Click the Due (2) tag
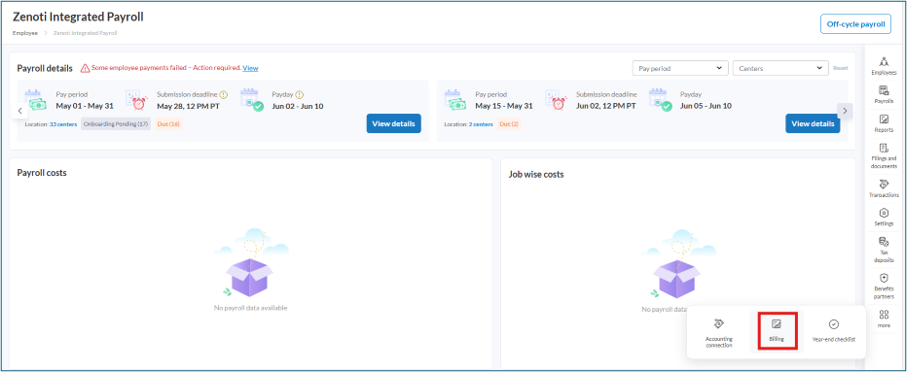This screenshot has width=907, height=372. [509, 124]
